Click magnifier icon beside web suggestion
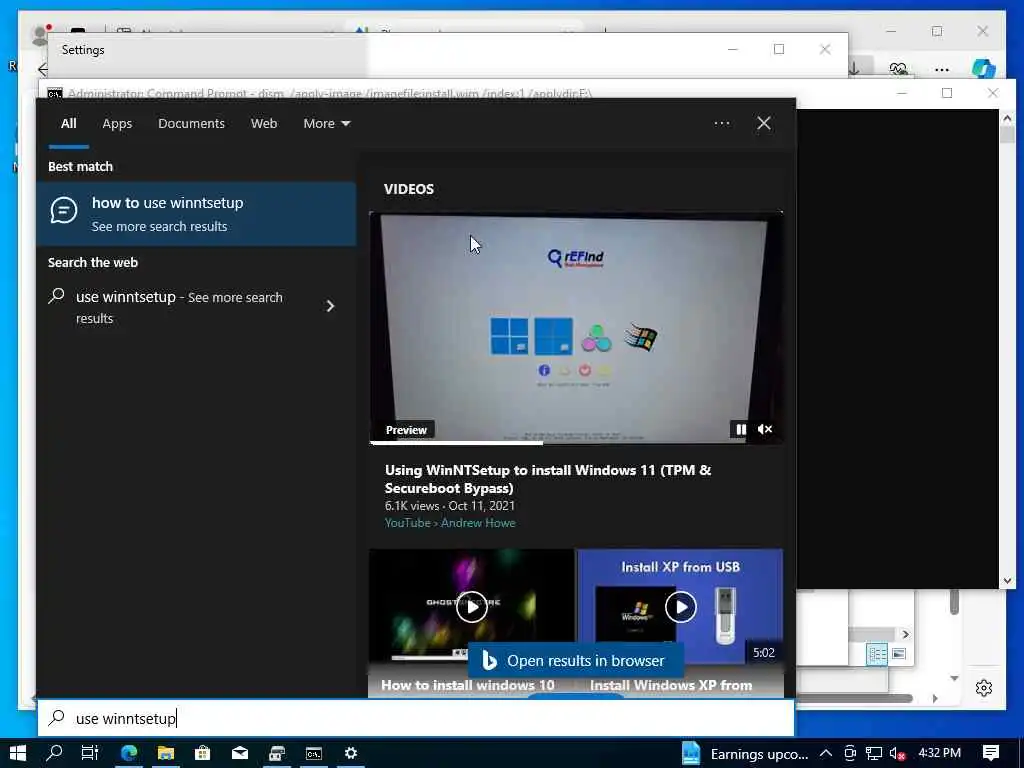Image resolution: width=1024 pixels, height=768 pixels. click(x=57, y=296)
